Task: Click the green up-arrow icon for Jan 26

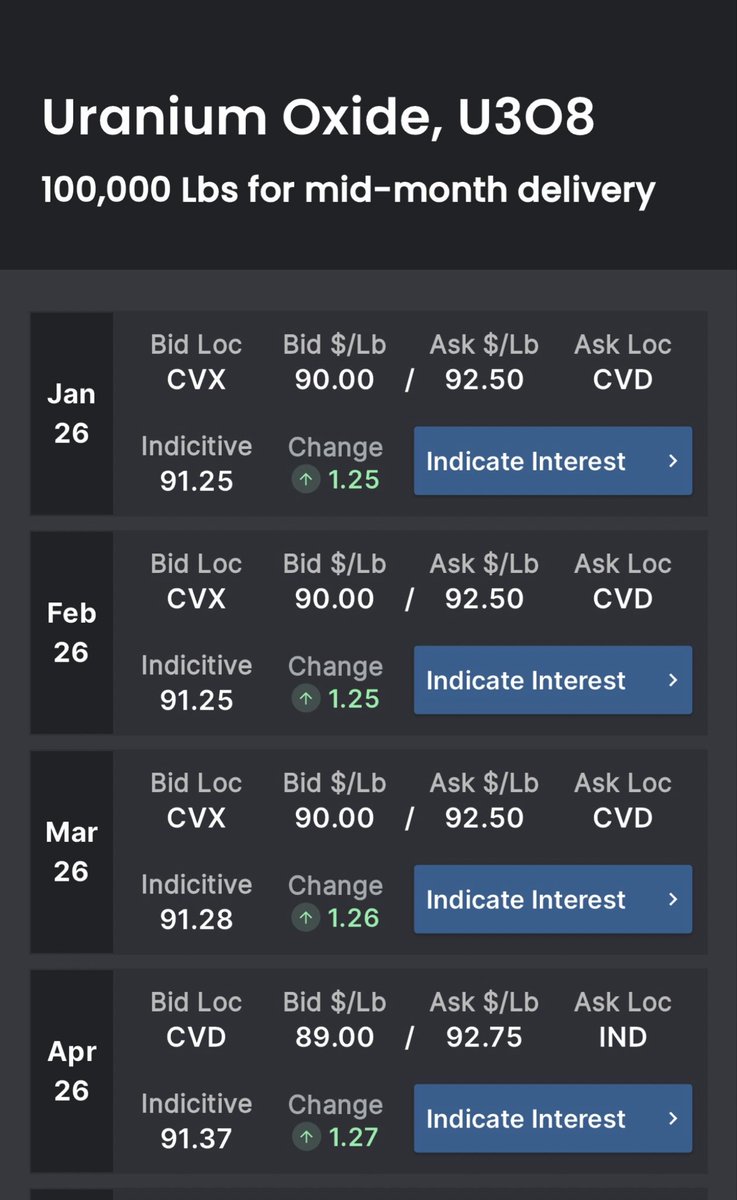Action: (x=306, y=480)
